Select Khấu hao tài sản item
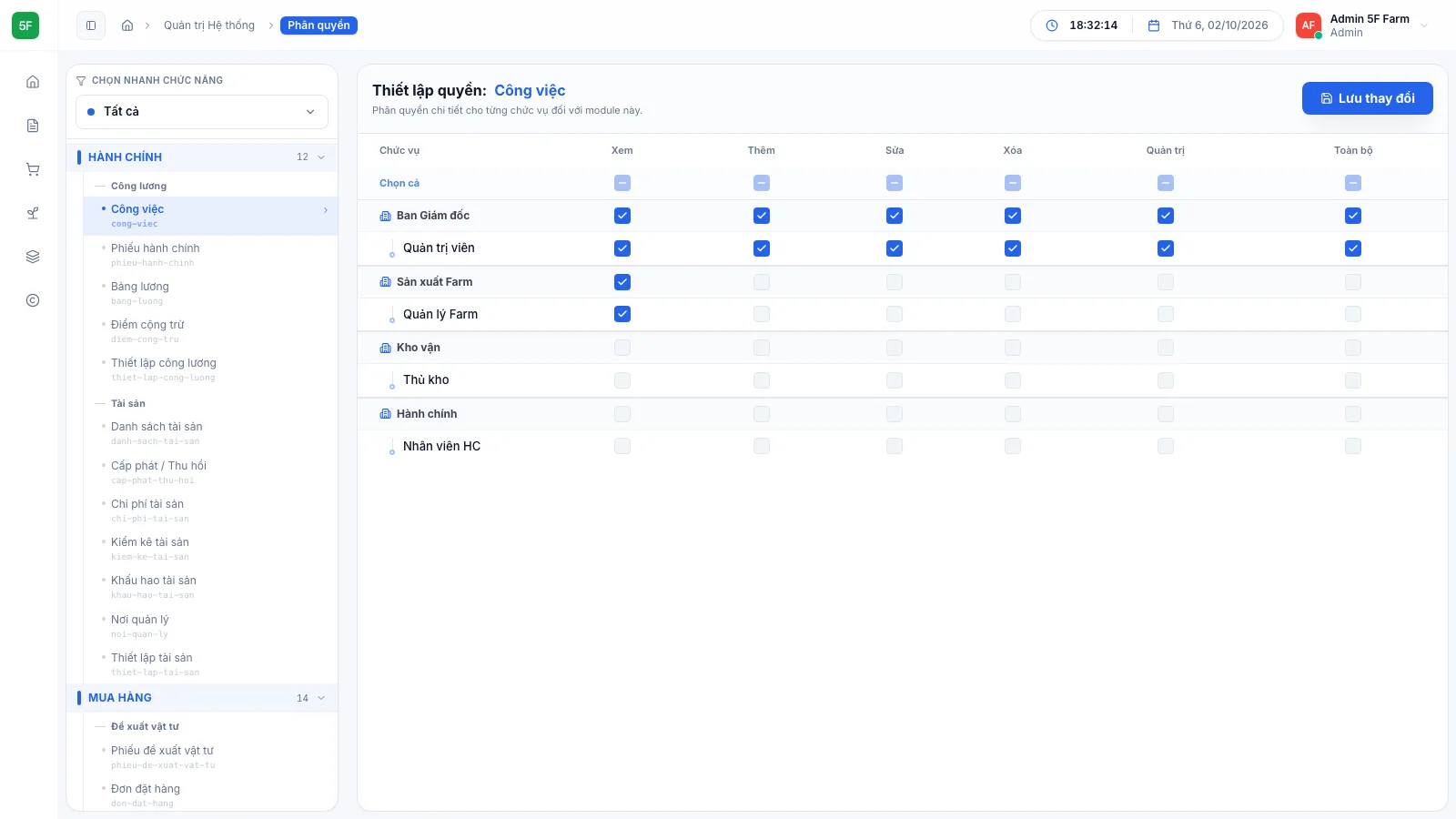Viewport: 1456px width, 819px height. click(x=211, y=587)
